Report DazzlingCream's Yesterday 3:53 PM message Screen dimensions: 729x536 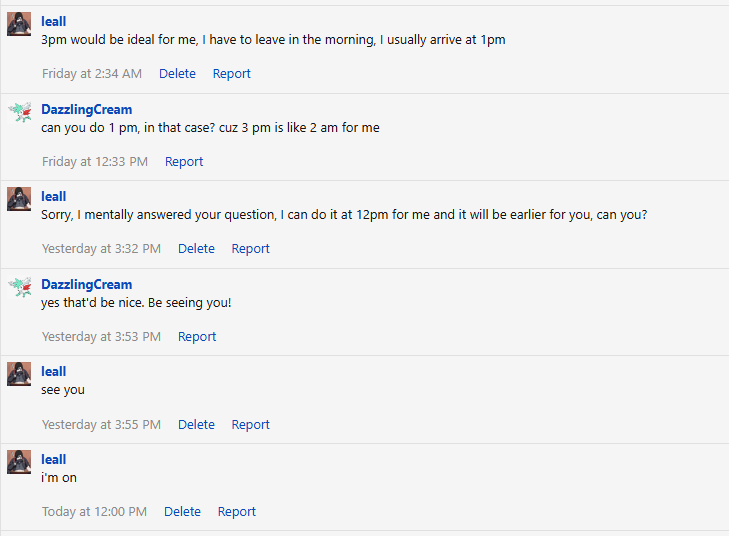pyautogui.click(x=197, y=337)
